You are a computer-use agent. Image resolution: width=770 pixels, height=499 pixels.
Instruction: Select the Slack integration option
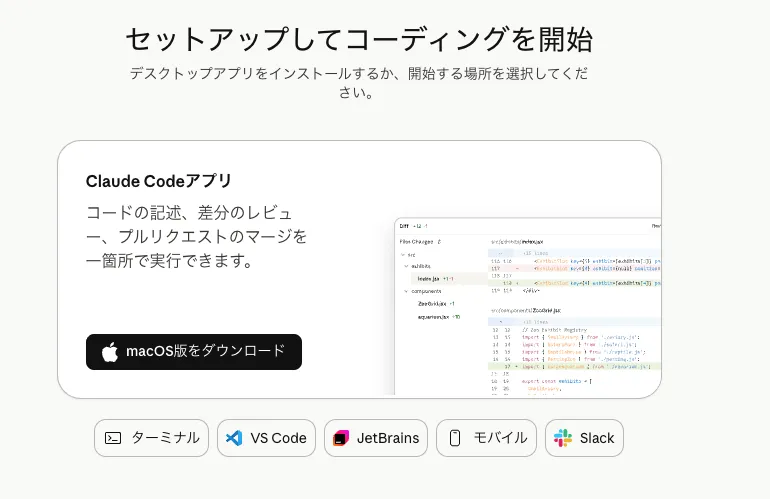pyautogui.click(x=584, y=438)
